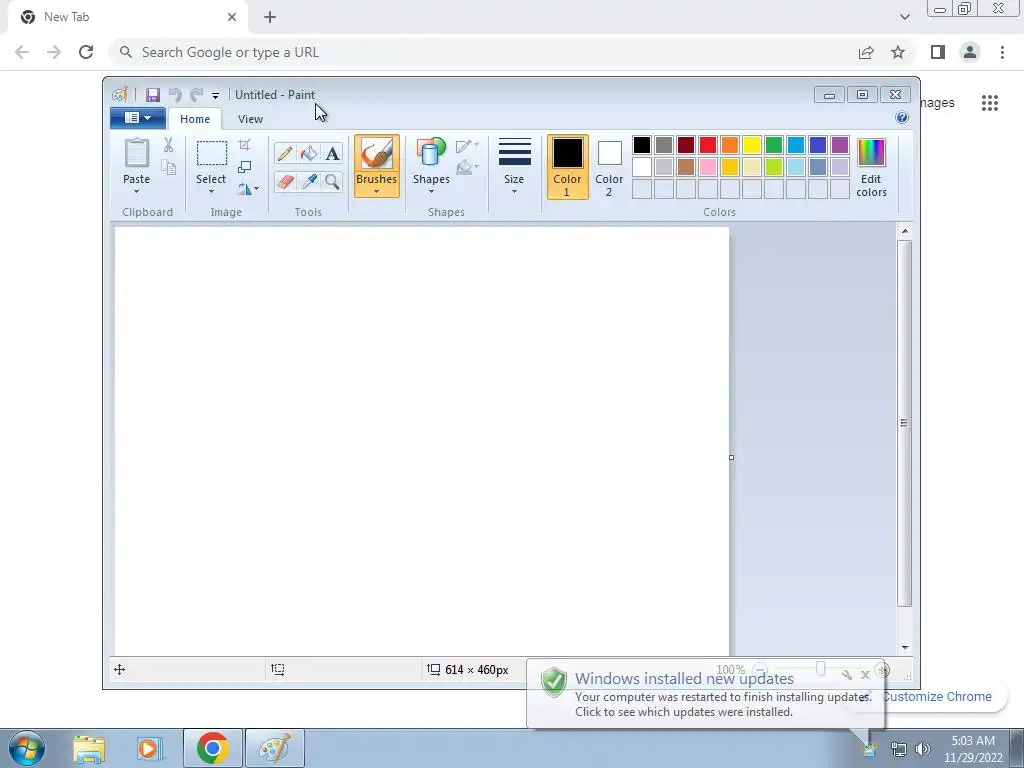Open a new Chrome tab with plus
The image size is (1024, 768).
click(270, 18)
